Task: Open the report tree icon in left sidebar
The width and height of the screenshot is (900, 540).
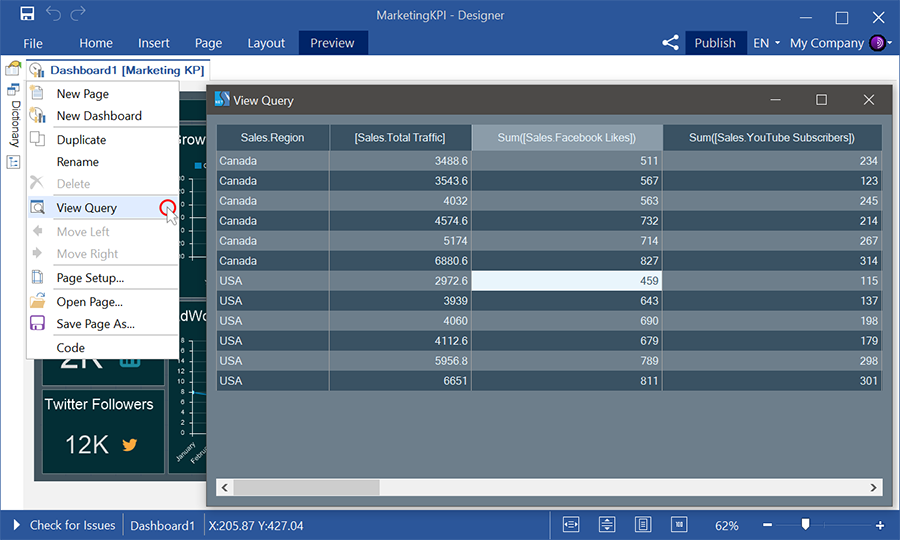Action: tap(14, 163)
